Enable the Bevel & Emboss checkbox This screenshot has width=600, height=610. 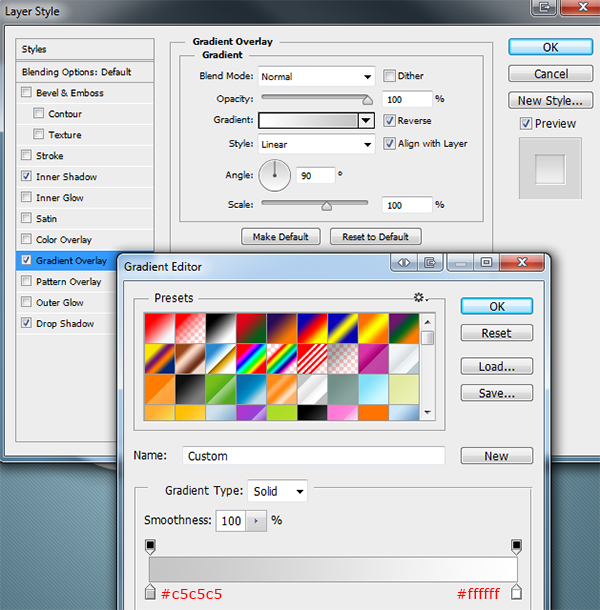click(26, 92)
